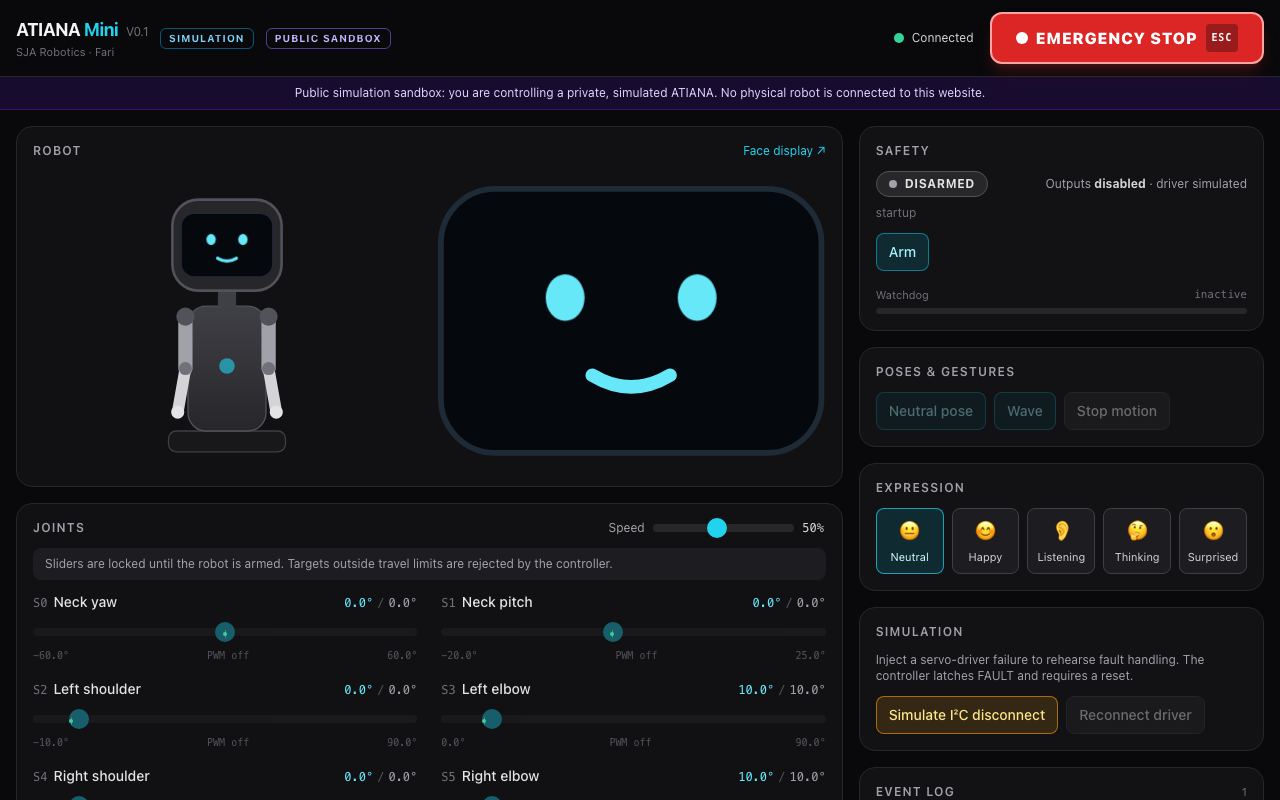This screenshot has height=800, width=1280.
Task: Click the Neck yaw '−60.0°' lower limit
Action: [51, 656]
